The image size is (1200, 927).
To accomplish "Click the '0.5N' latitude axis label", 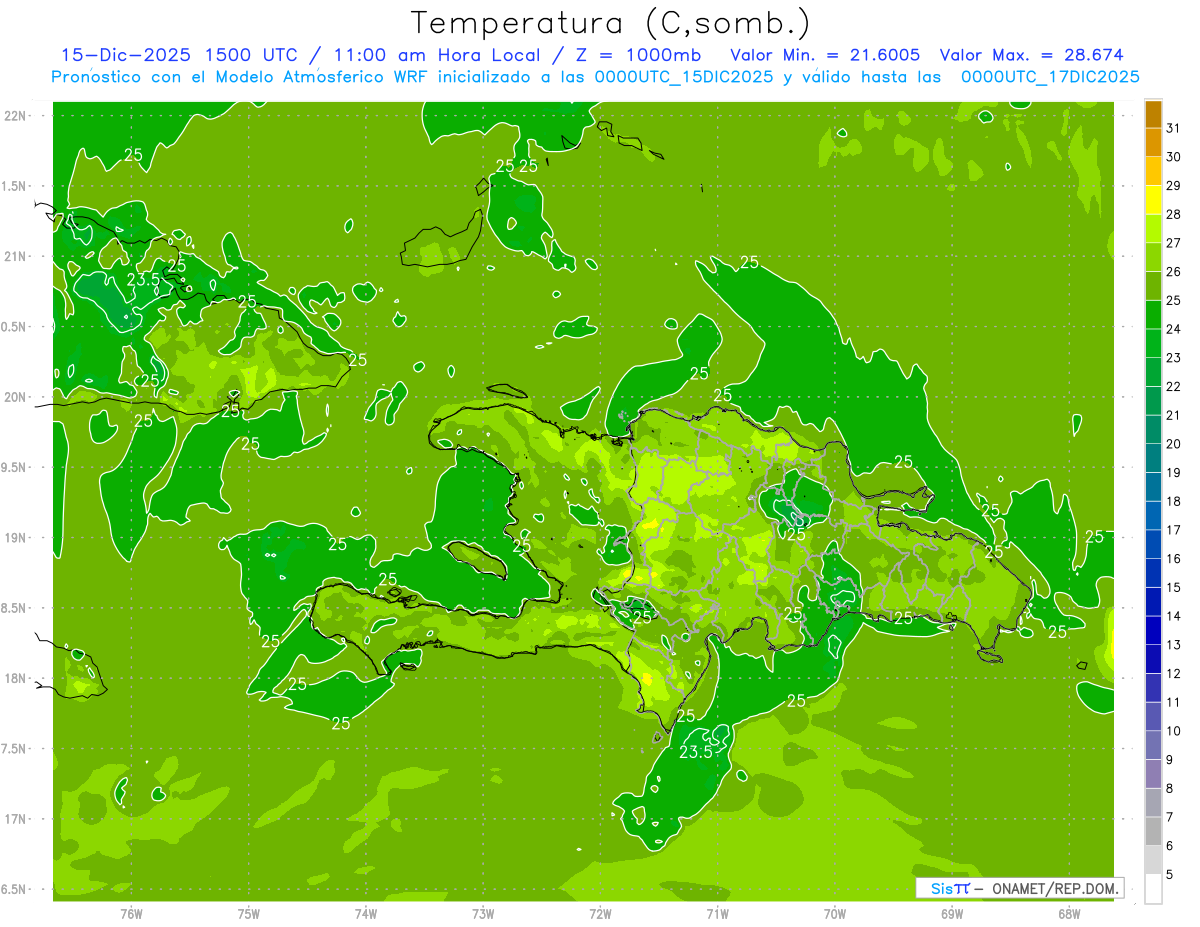I will (15, 327).
